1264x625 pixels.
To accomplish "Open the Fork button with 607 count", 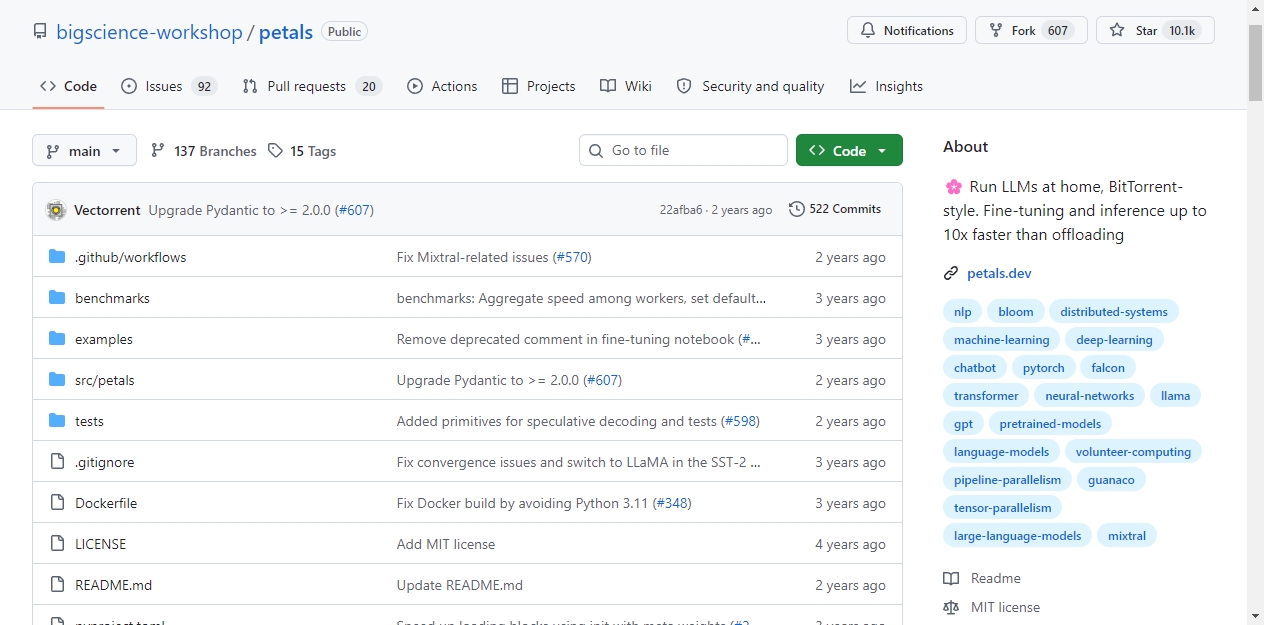I will pos(1031,31).
